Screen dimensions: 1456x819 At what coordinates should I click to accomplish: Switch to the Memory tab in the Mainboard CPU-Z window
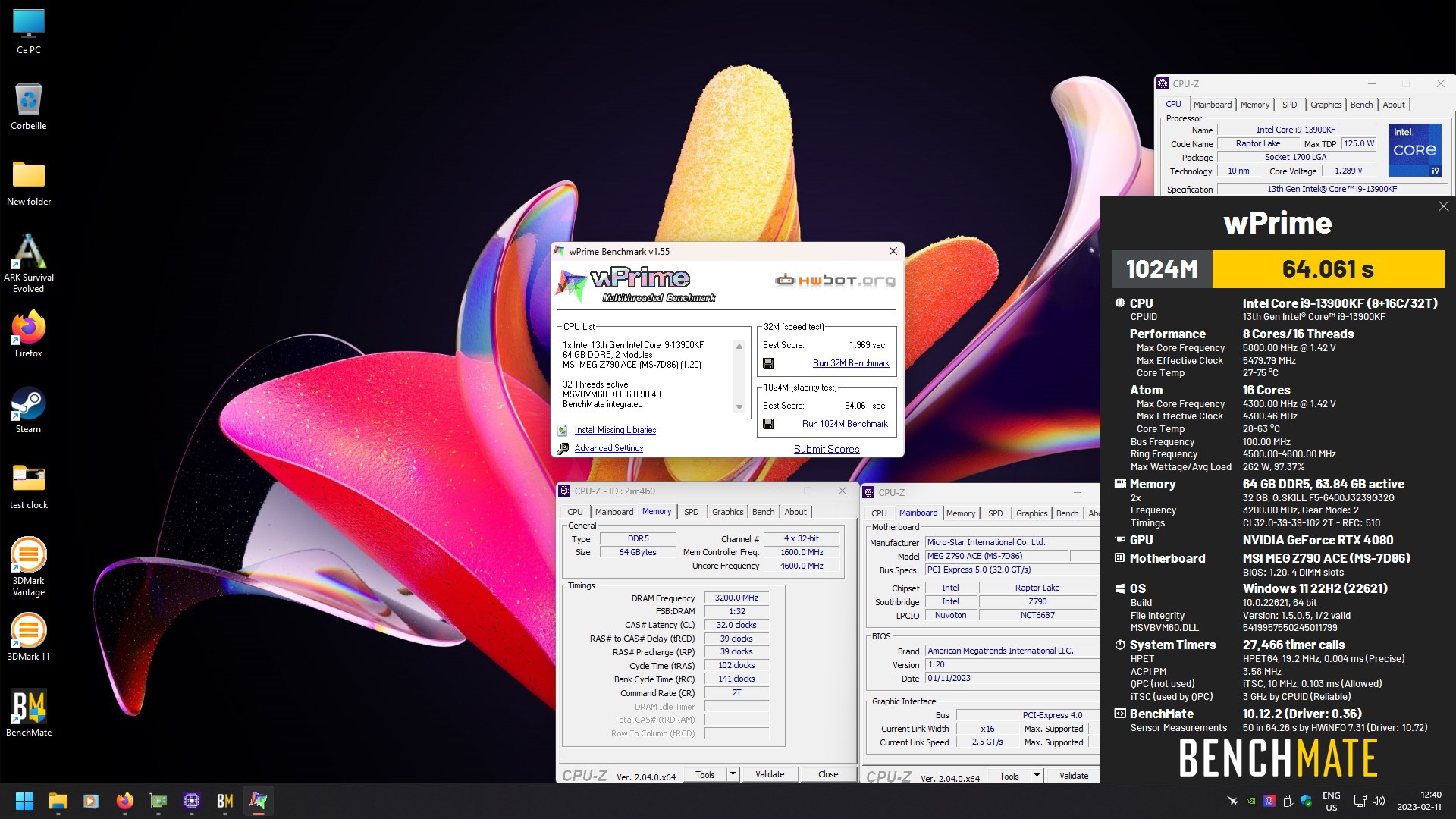961,513
